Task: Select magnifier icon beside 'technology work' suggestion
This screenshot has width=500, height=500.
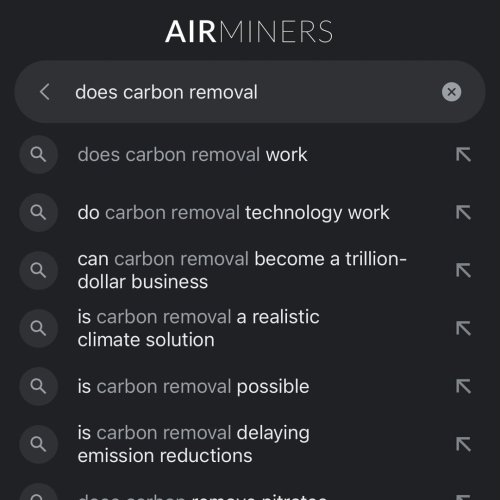Action: pos(38,212)
